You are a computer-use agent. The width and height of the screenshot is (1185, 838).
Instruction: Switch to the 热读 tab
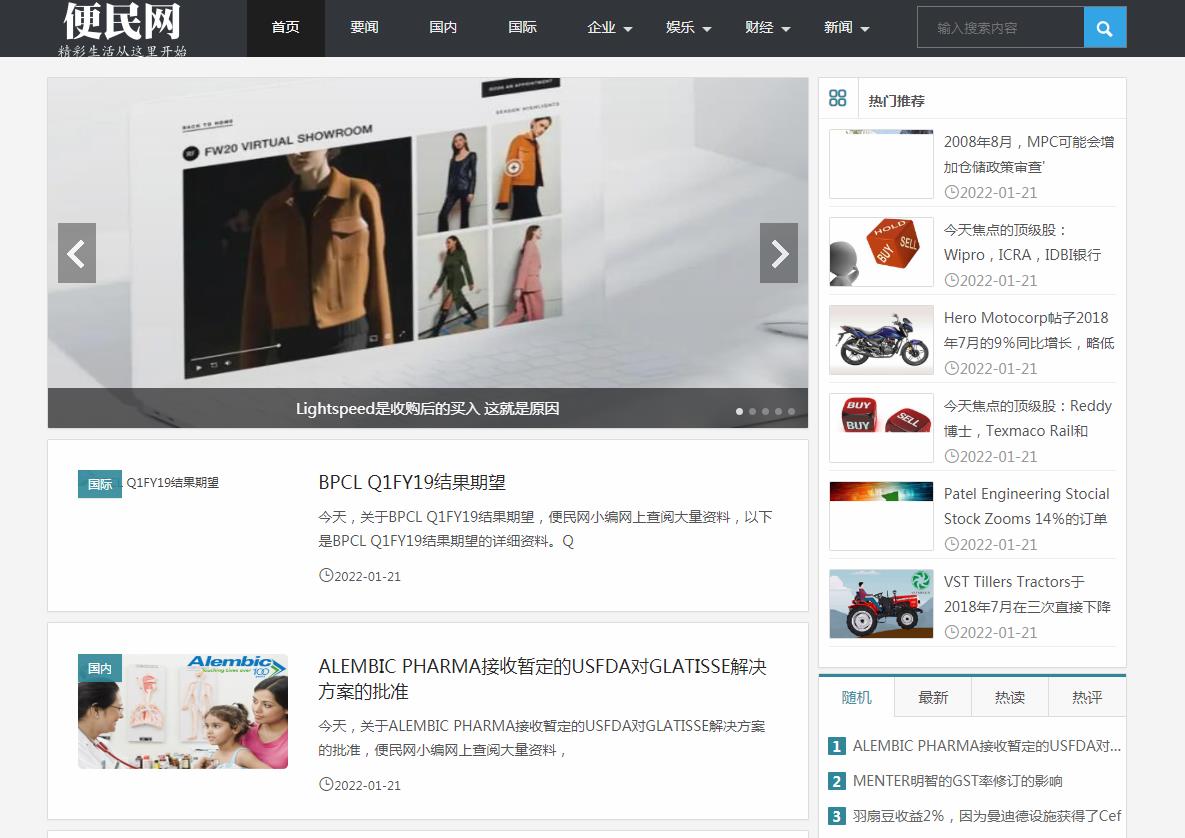click(1010, 697)
